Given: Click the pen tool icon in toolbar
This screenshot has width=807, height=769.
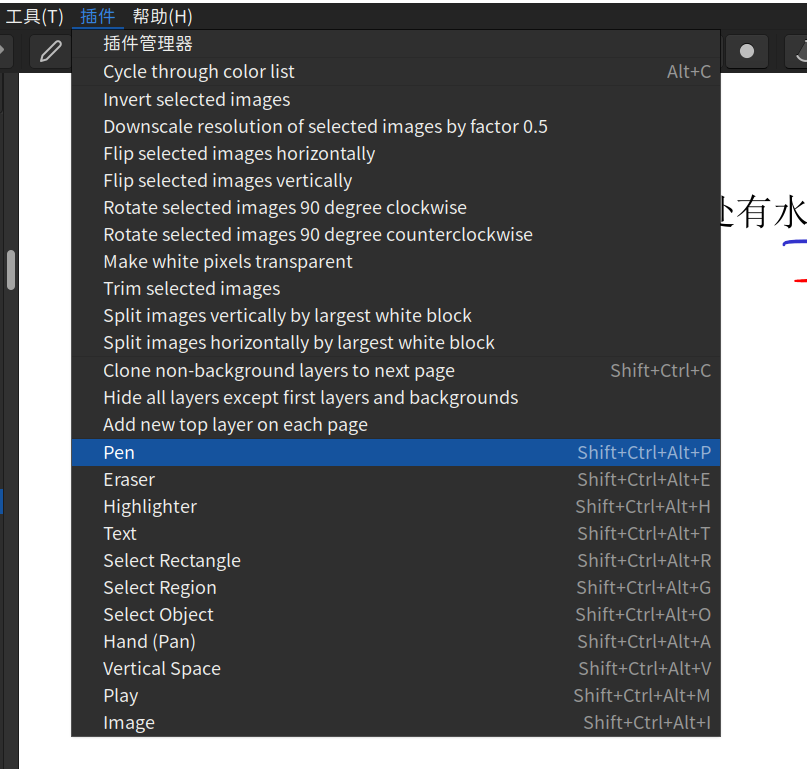Looking at the screenshot, I should click(x=50, y=51).
